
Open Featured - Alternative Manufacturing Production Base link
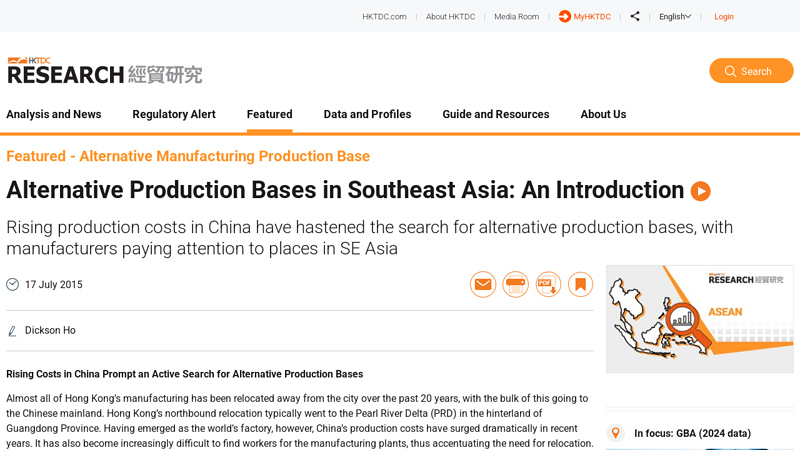188,156
